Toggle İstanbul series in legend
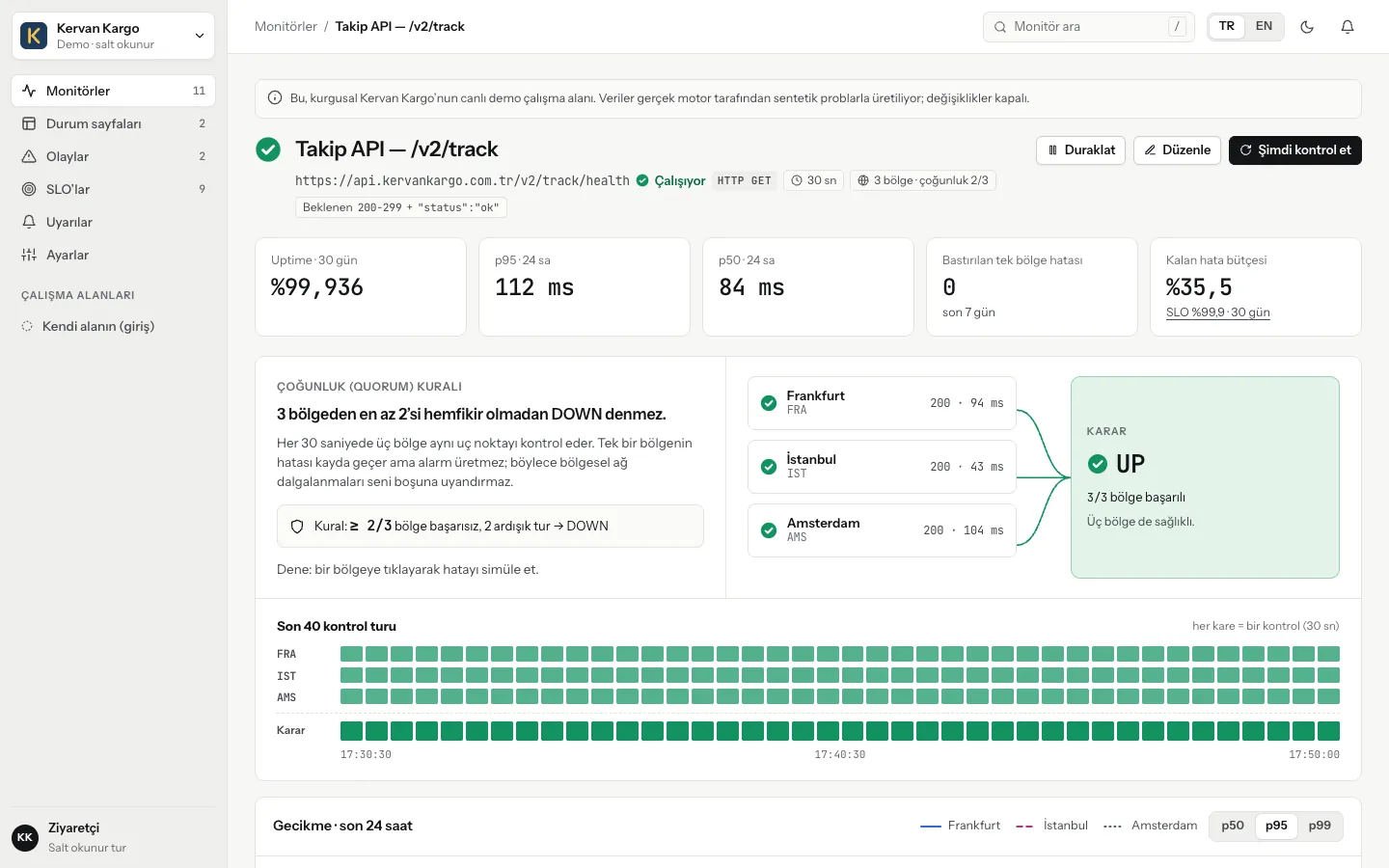Viewport: 1389px width, 868px height. tap(1051, 826)
